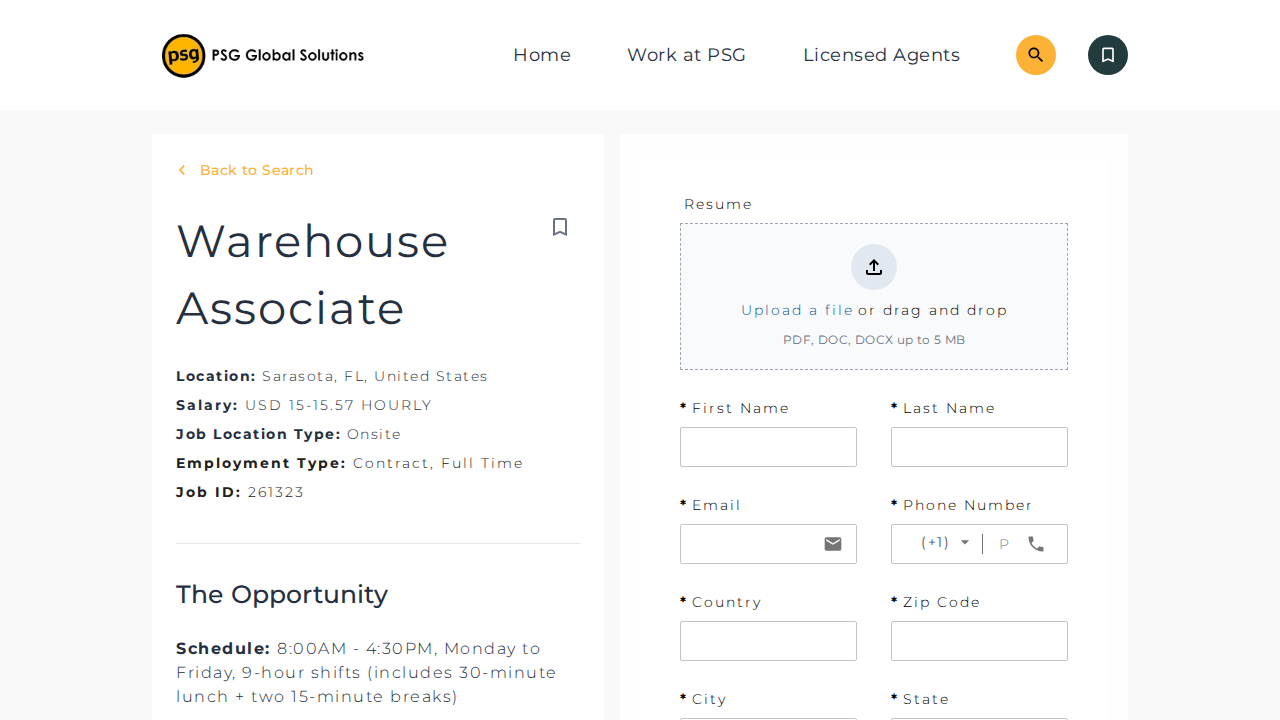1280x720 pixels.
Task: Focus the Zip Code field
Action: point(979,641)
